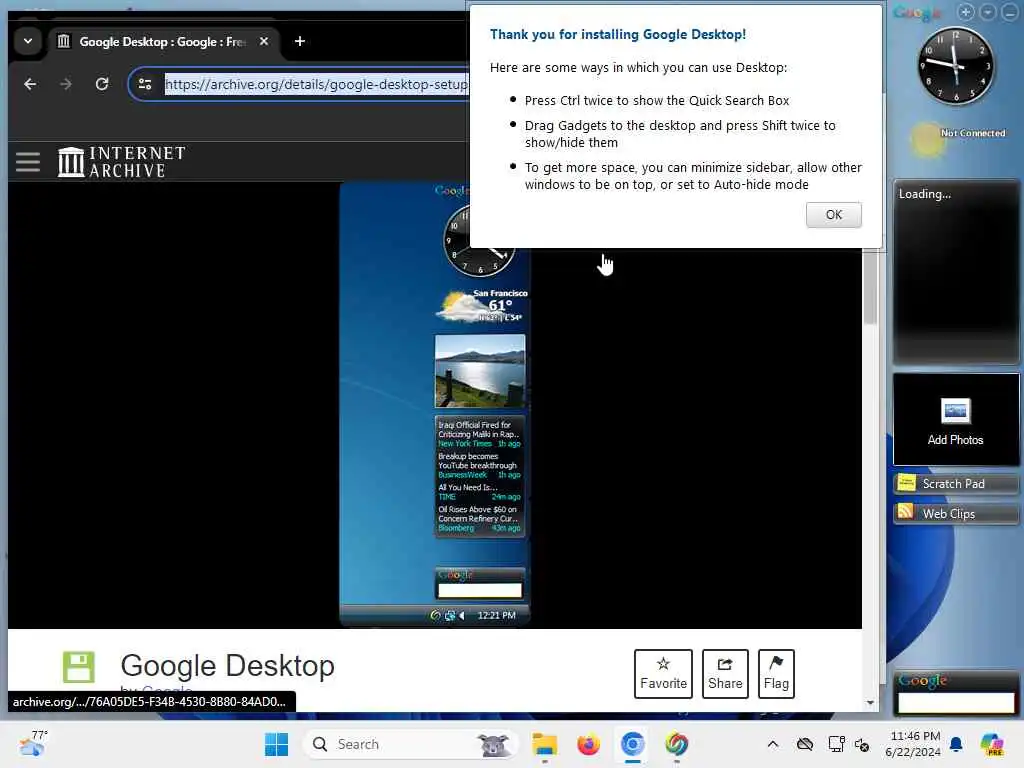The image size is (1024, 768).
Task: Click the Google logo atop the sidebar
Action: pyautogui.click(x=917, y=13)
